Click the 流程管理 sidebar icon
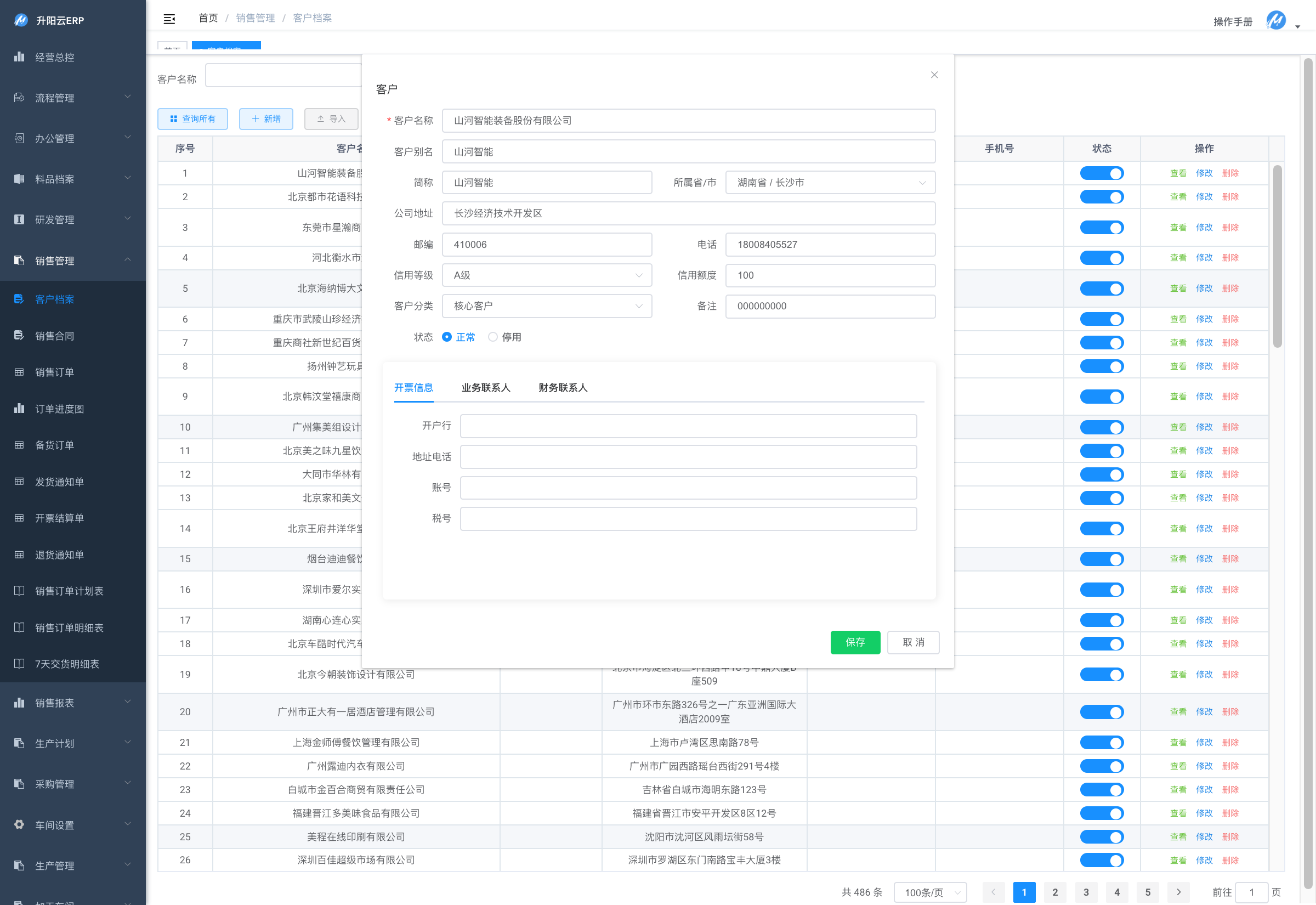1316x905 pixels. (x=19, y=98)
